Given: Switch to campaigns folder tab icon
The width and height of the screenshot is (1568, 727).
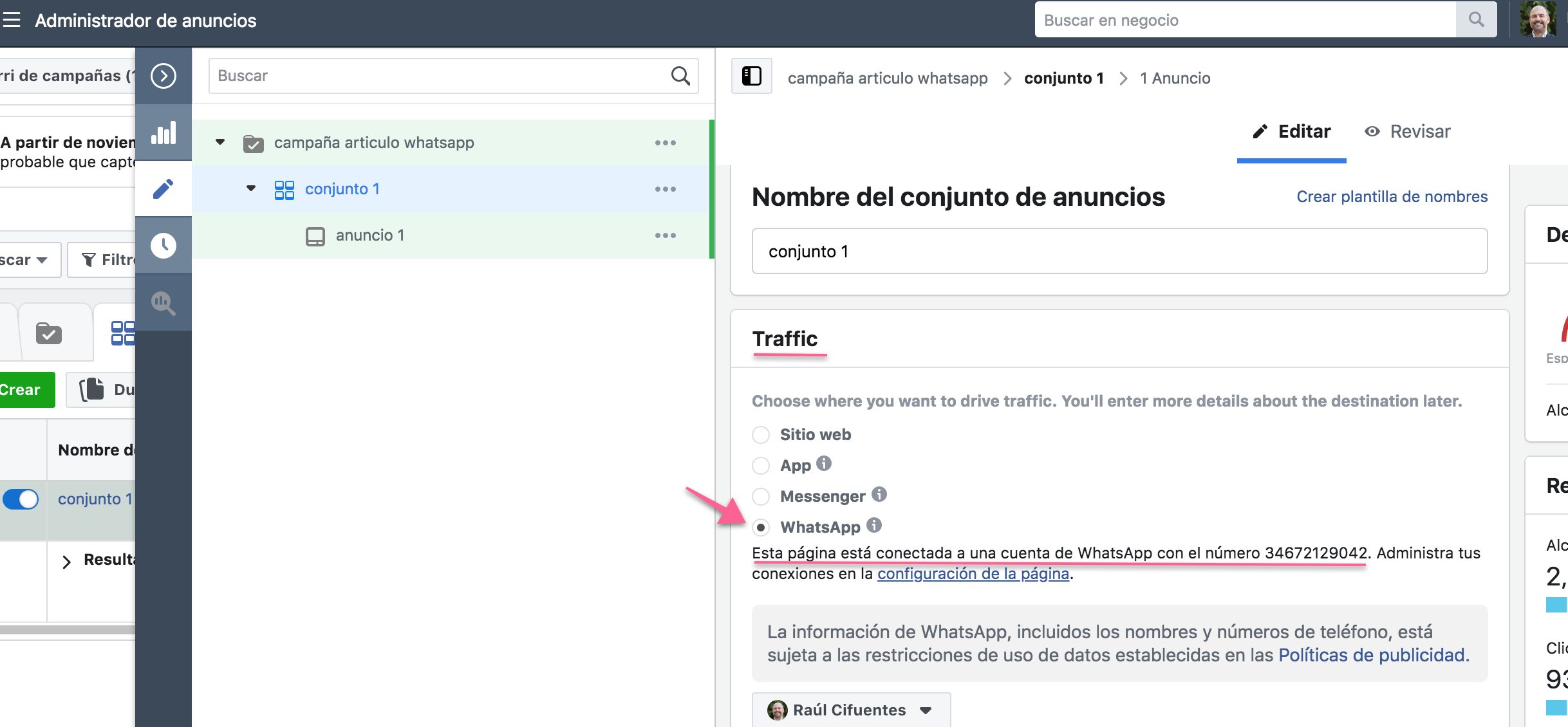Looking at the screenshot, I should pyautogui.click(x=49, y=333).
